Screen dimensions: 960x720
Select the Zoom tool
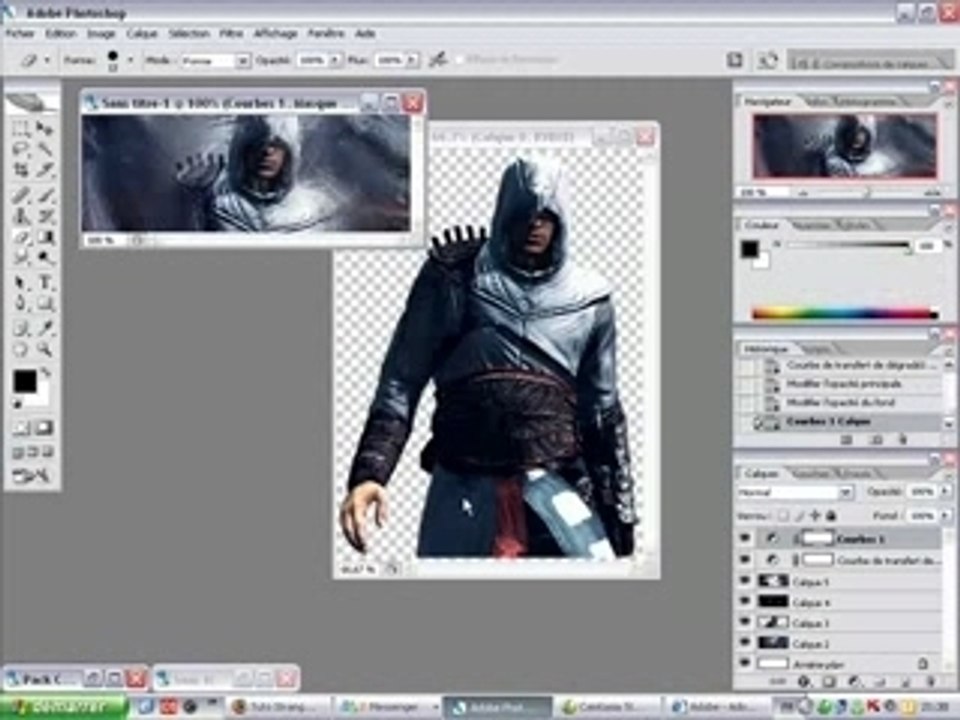point(44,350)
